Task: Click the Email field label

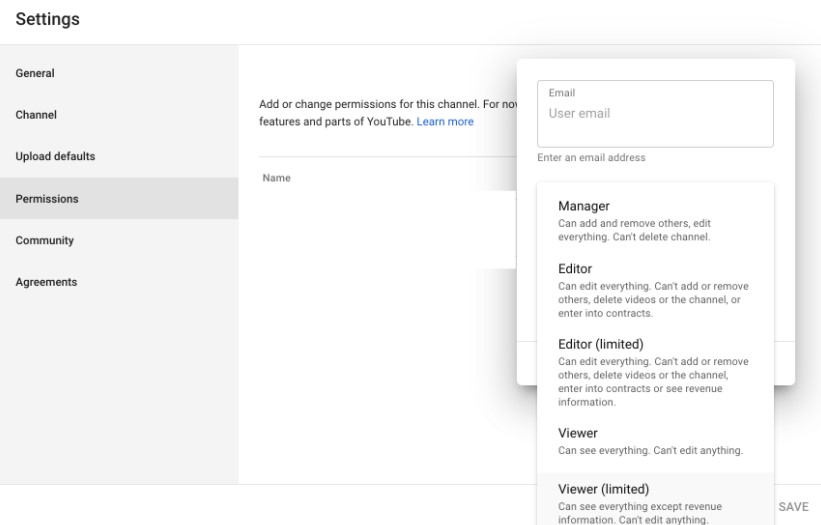Action: [562, 93]
